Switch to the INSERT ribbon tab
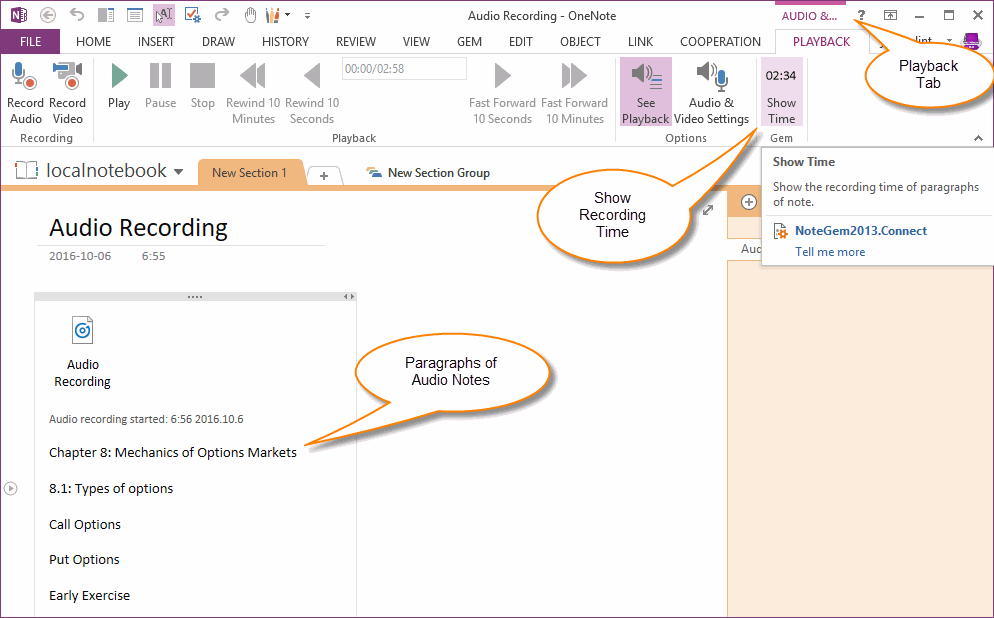Screen dimensions: 994x618 (156, 42)
